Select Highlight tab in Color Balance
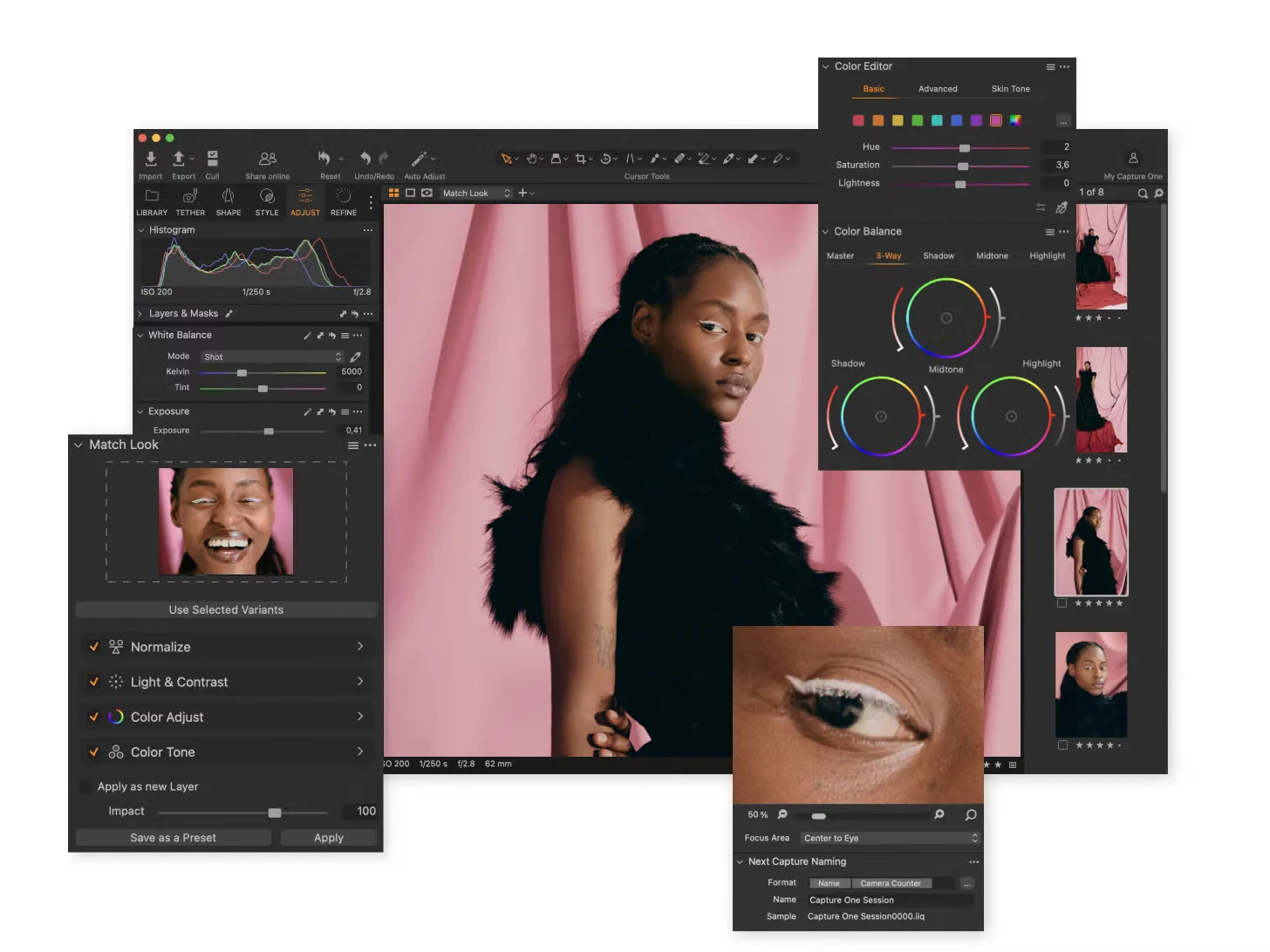1270x952 pixels. pos(1048,256)
